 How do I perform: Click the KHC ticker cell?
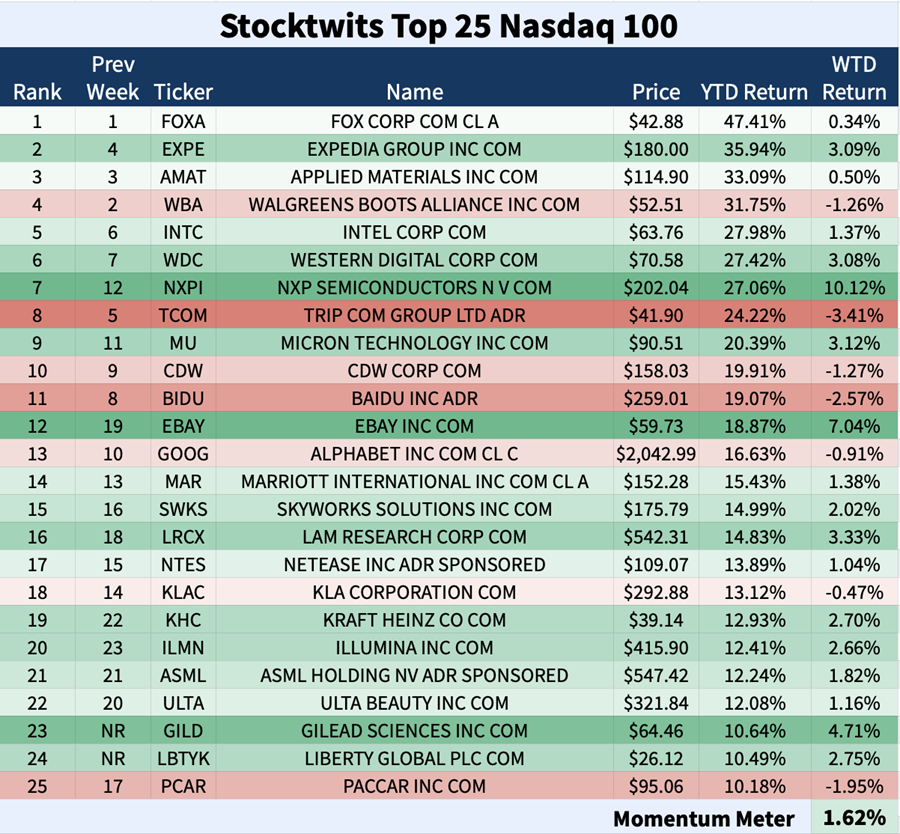coord(183,620)
